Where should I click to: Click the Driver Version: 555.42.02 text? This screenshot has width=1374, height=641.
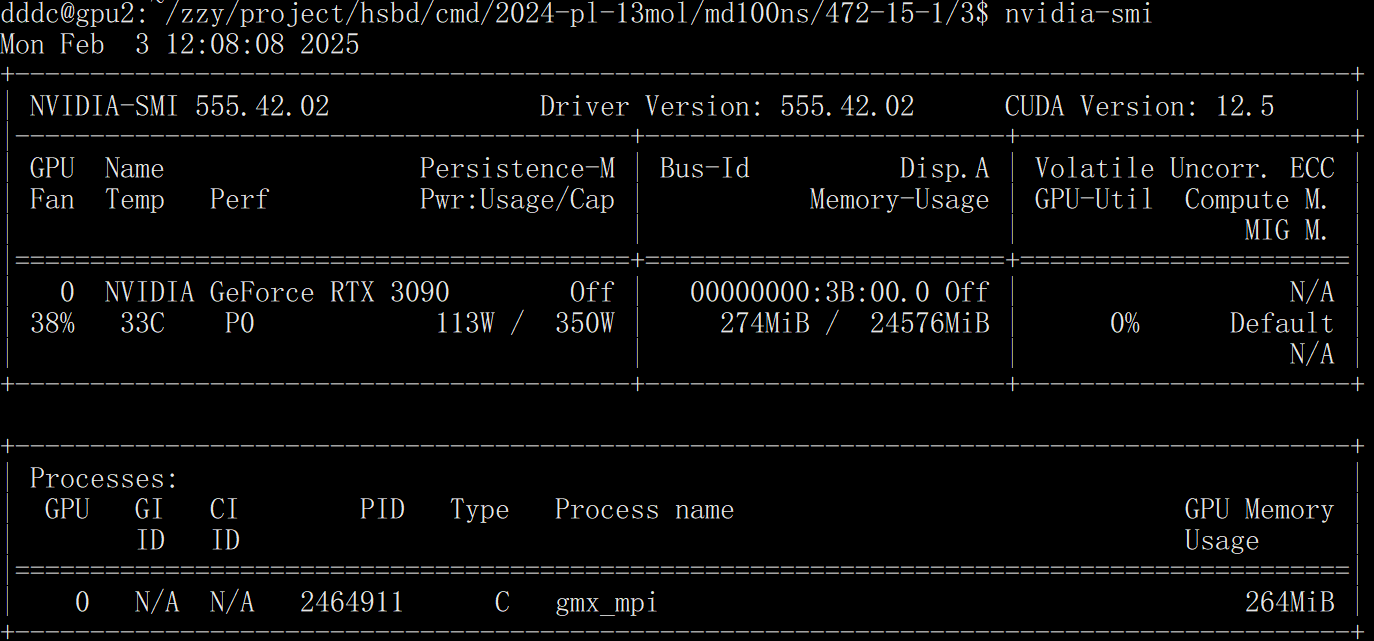coord(727,107)
